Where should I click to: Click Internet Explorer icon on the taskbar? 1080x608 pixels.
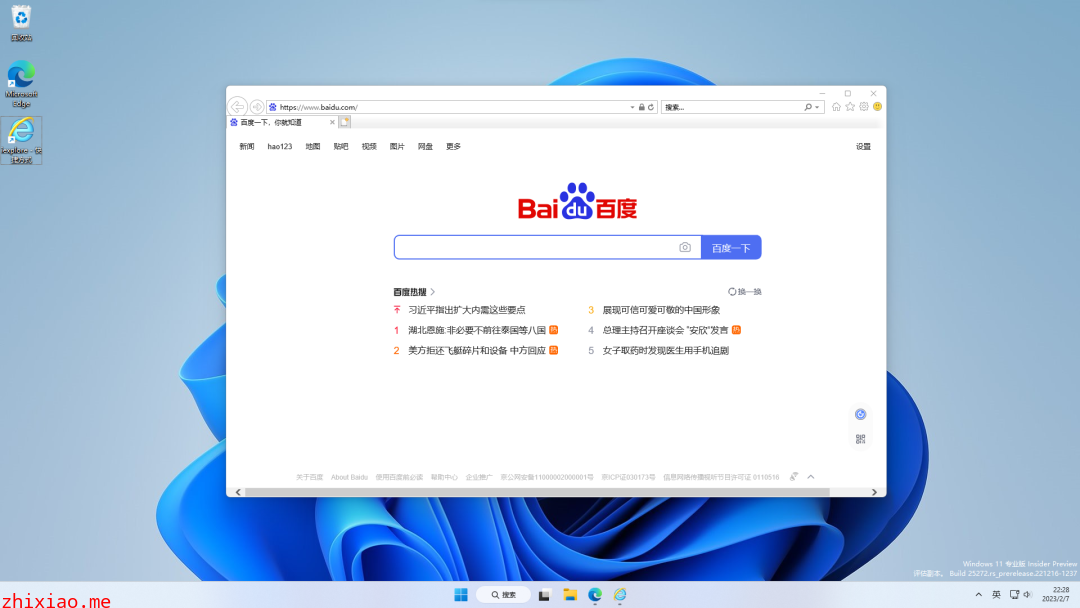620,595
